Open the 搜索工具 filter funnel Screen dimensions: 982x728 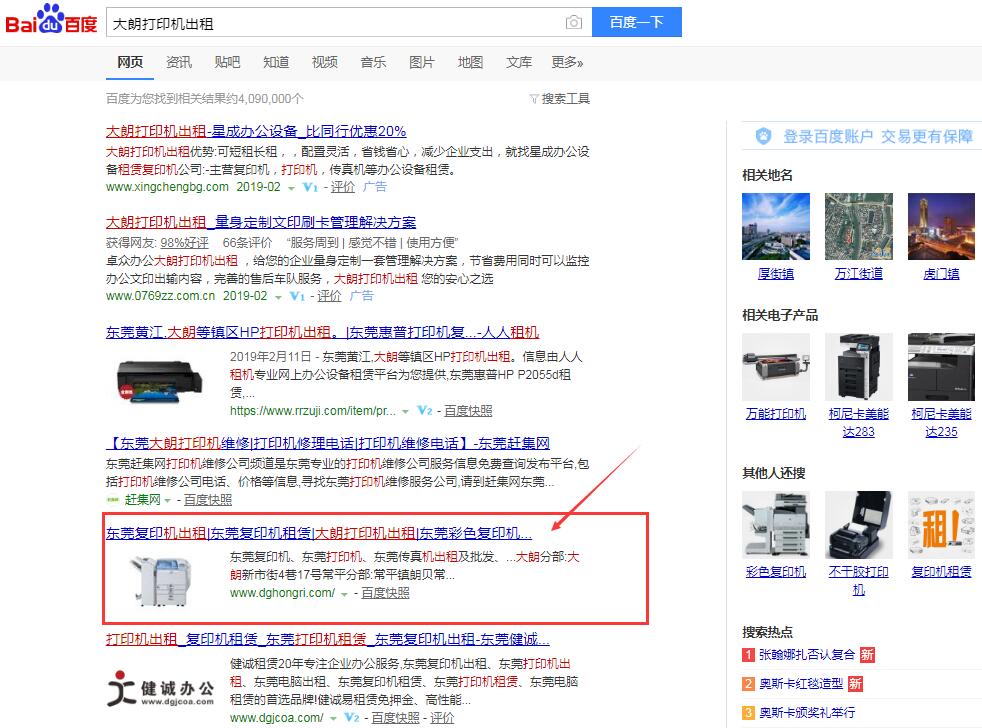coord(534,99)
